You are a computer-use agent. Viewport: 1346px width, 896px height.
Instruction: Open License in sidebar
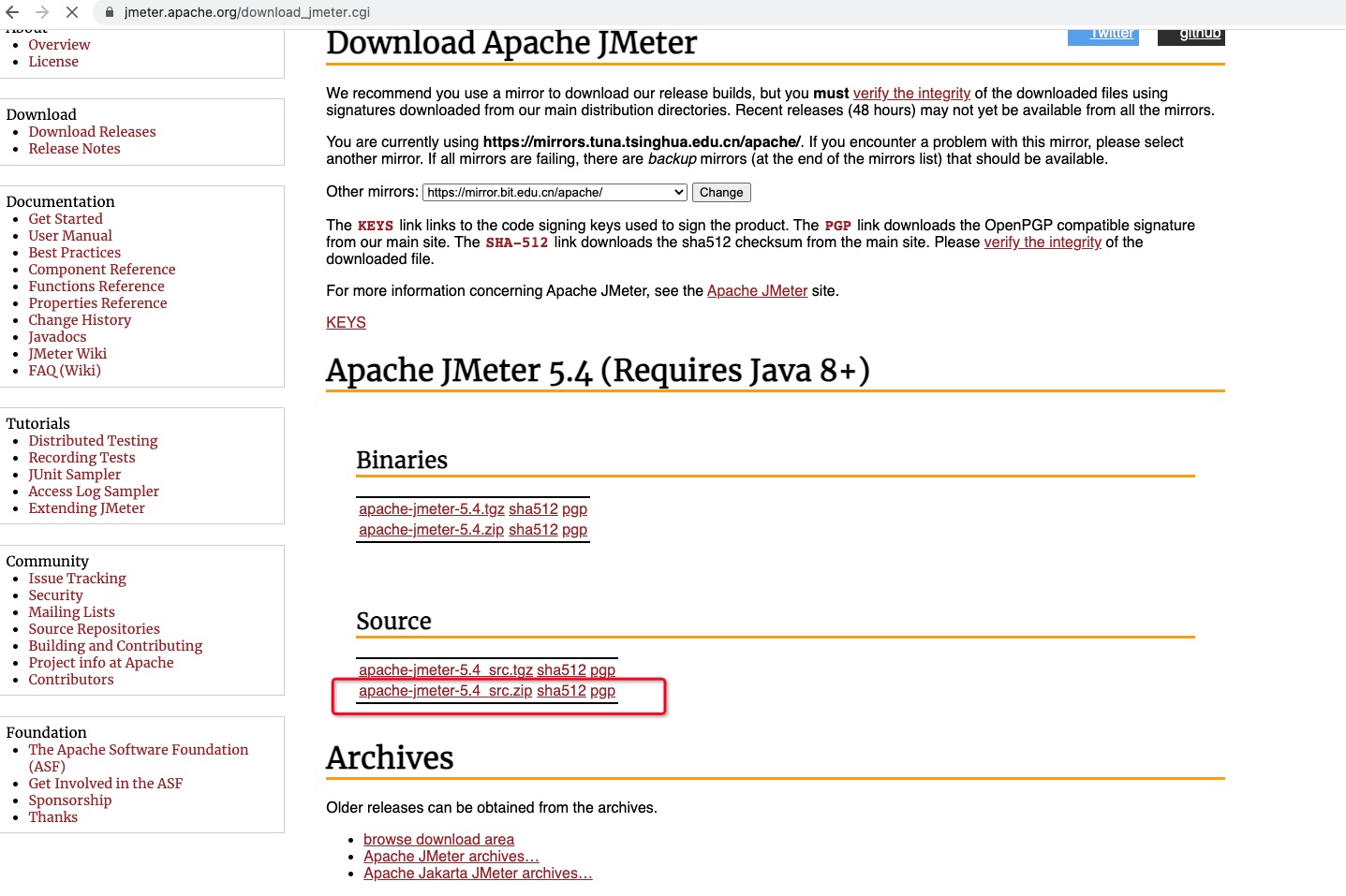pos(53,61)
